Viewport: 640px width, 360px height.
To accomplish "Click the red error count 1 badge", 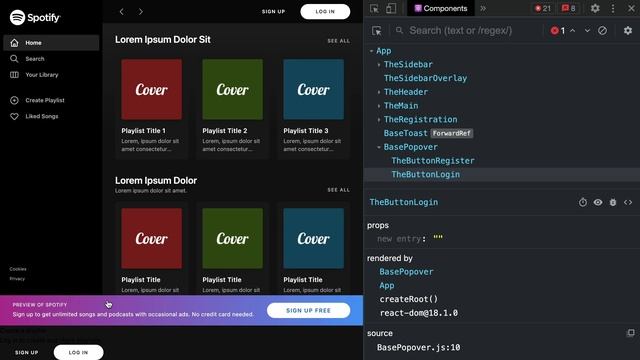I will (x=558, y=31).
